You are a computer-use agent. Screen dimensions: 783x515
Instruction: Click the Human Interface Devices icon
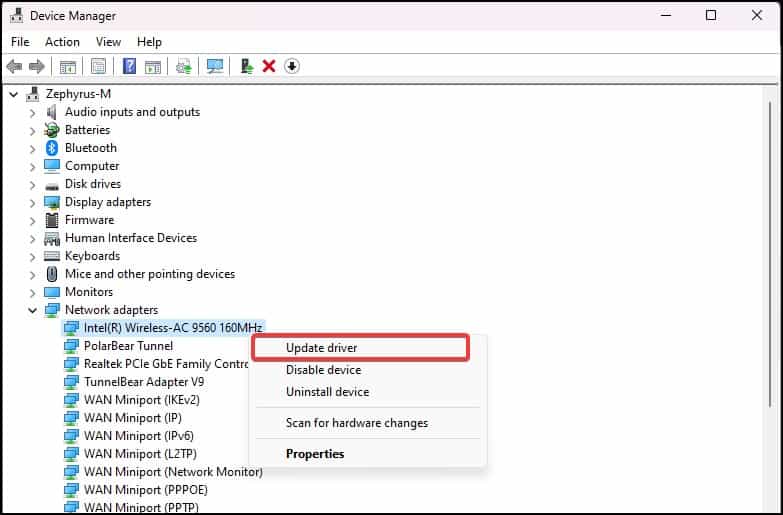(x=52, y=238)
